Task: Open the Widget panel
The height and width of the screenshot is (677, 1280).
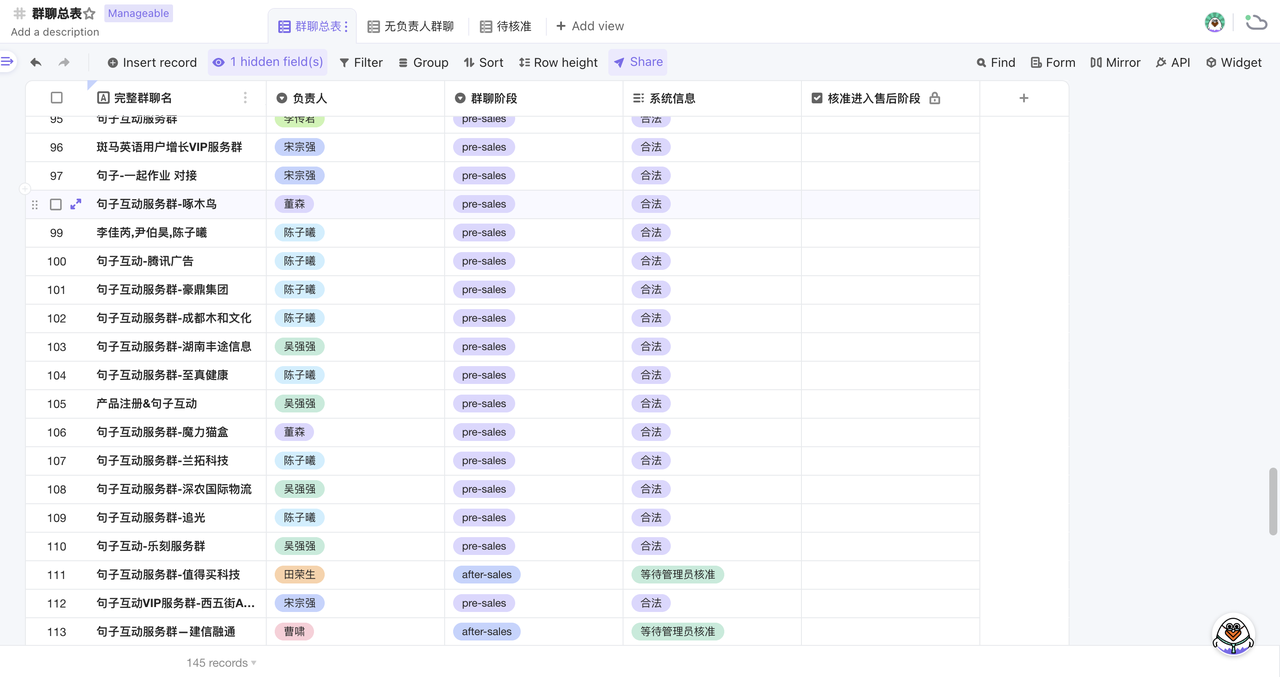Action: [1233, 62]
